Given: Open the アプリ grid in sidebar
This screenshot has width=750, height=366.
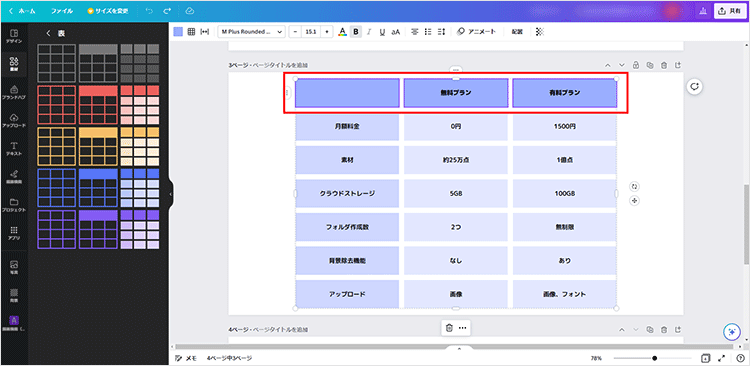Looking at the screenshot, I should point(14,233).
